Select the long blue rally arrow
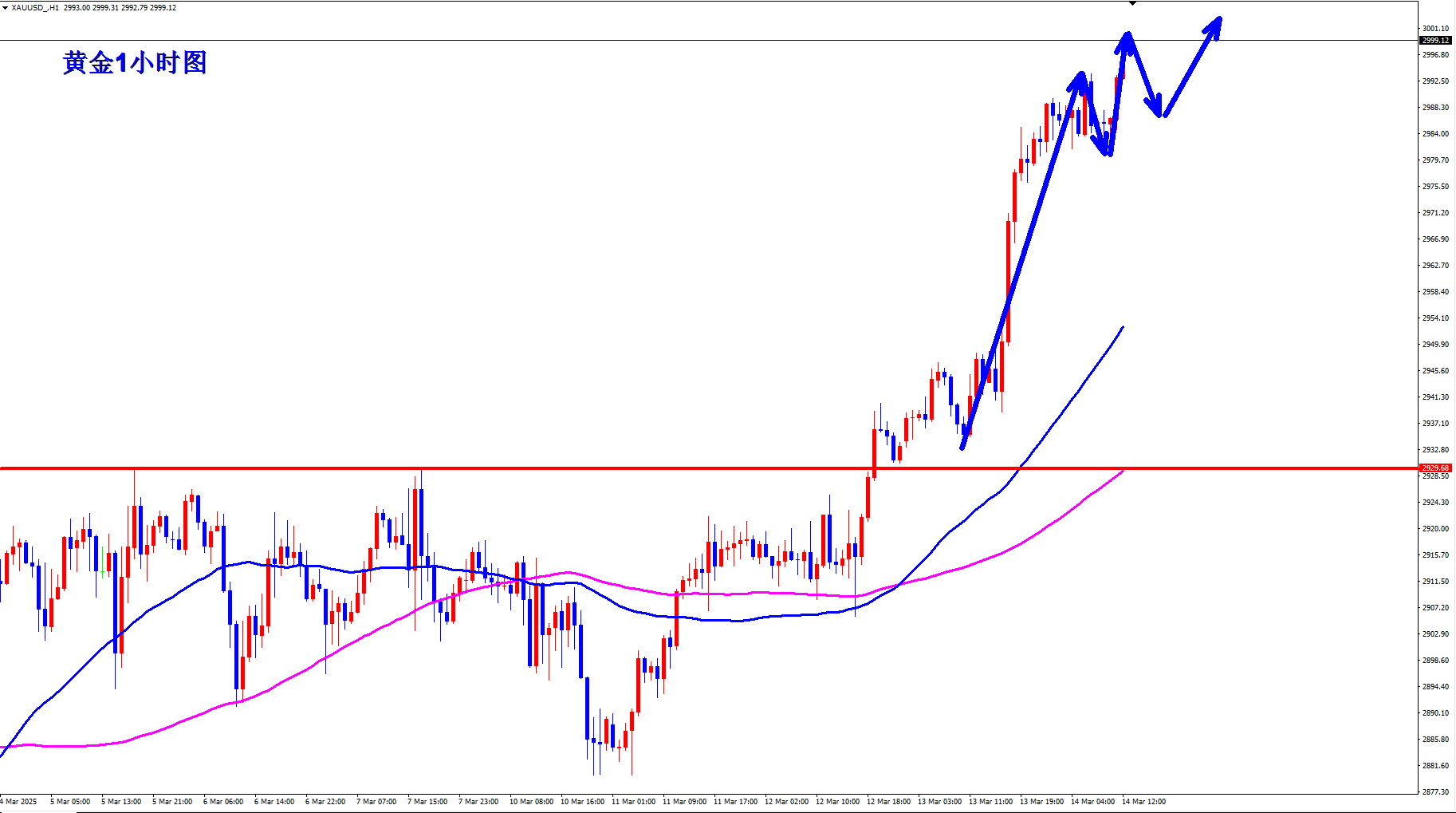The image size is (1456, 813). [1021, 263]
